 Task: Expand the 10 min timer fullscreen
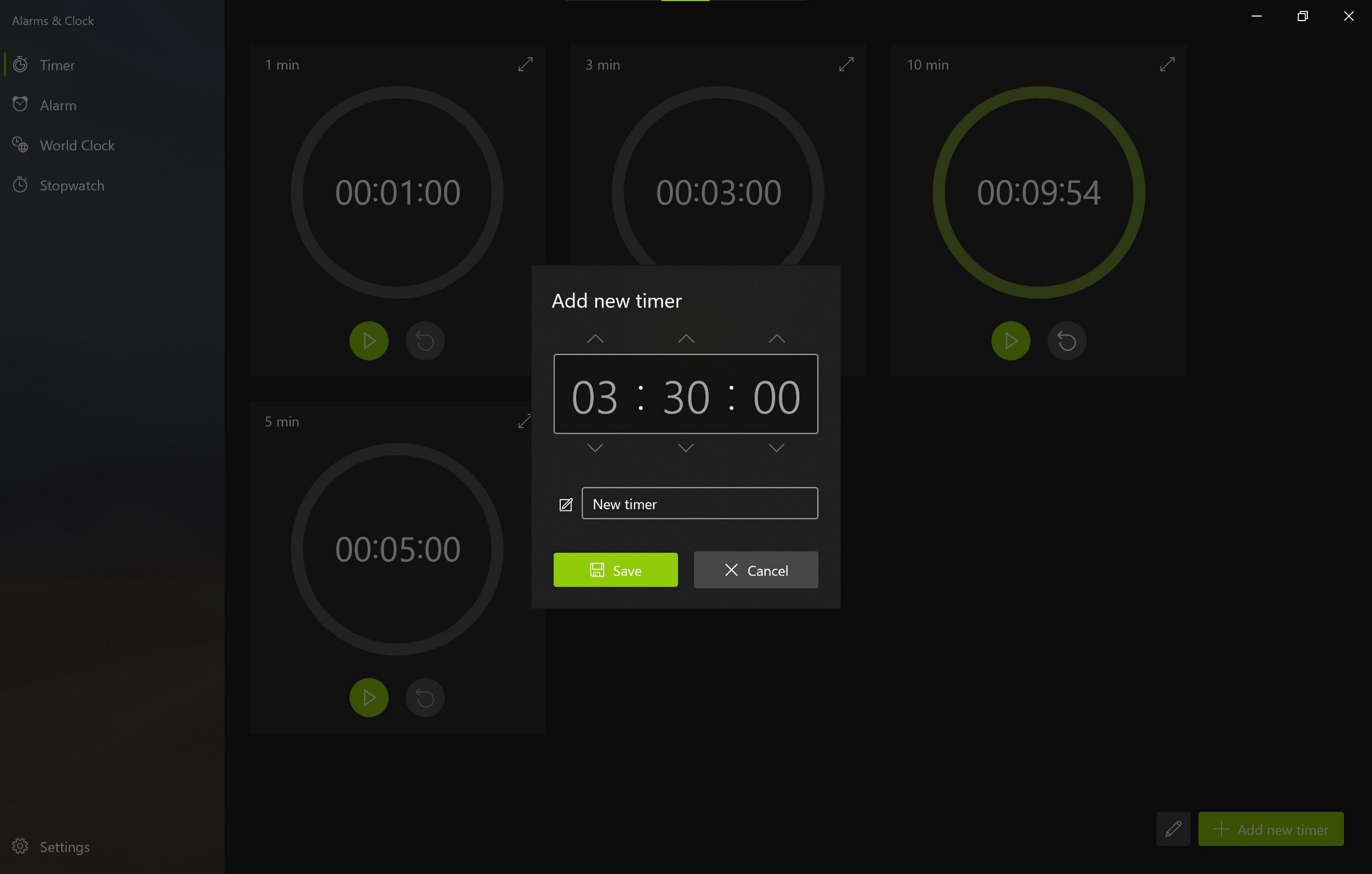(1167, 64)
